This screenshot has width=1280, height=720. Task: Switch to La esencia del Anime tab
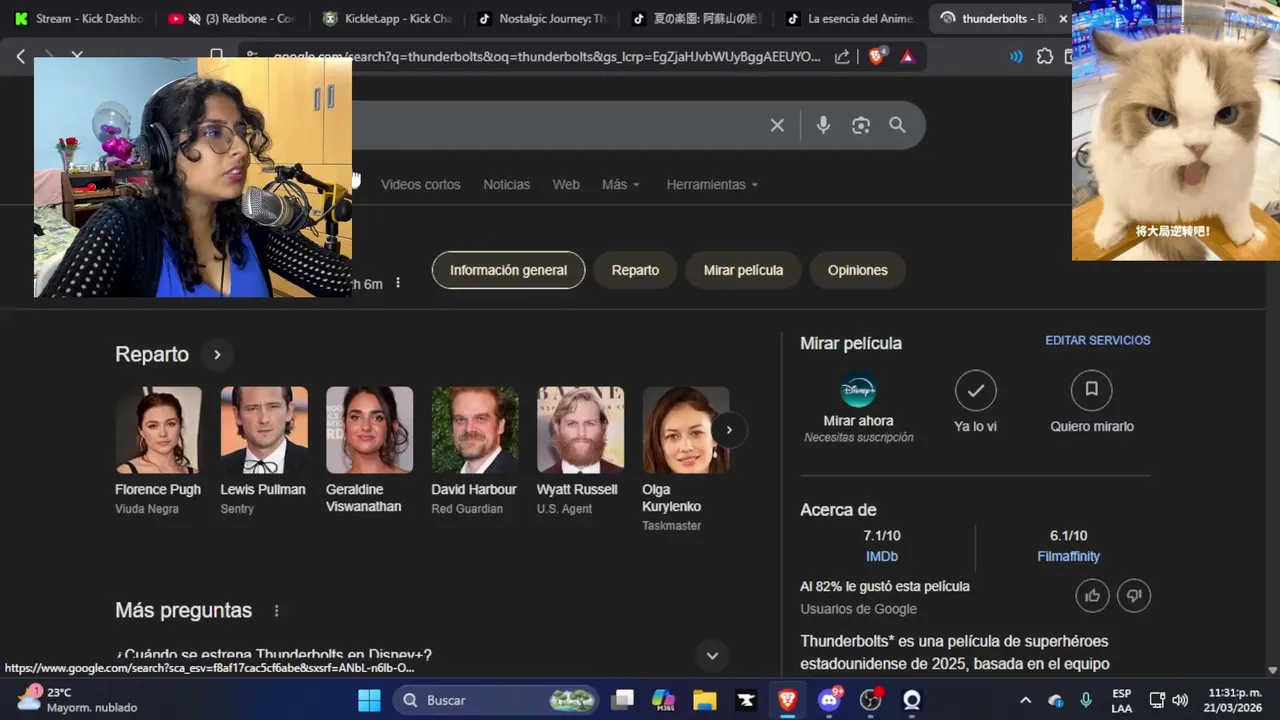tap(850, 18)
